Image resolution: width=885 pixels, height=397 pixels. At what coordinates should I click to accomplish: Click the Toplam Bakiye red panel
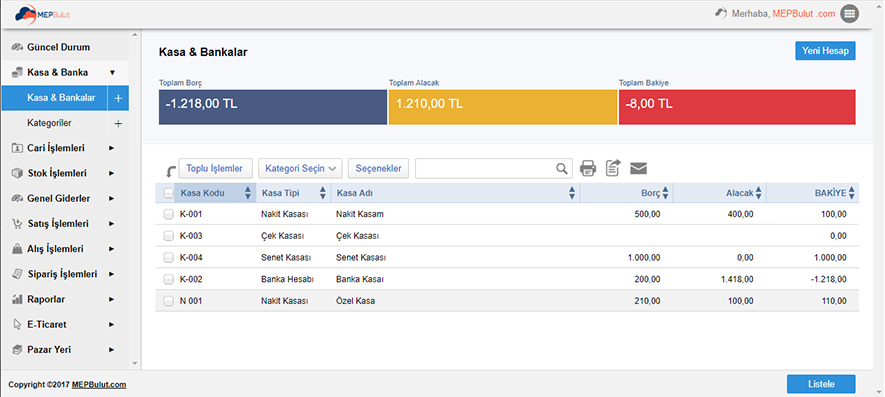(x=737, y=106)
